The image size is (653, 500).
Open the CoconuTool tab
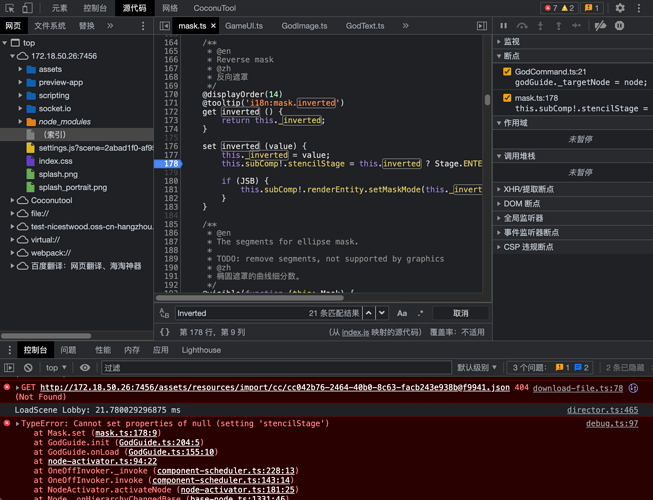214,8
